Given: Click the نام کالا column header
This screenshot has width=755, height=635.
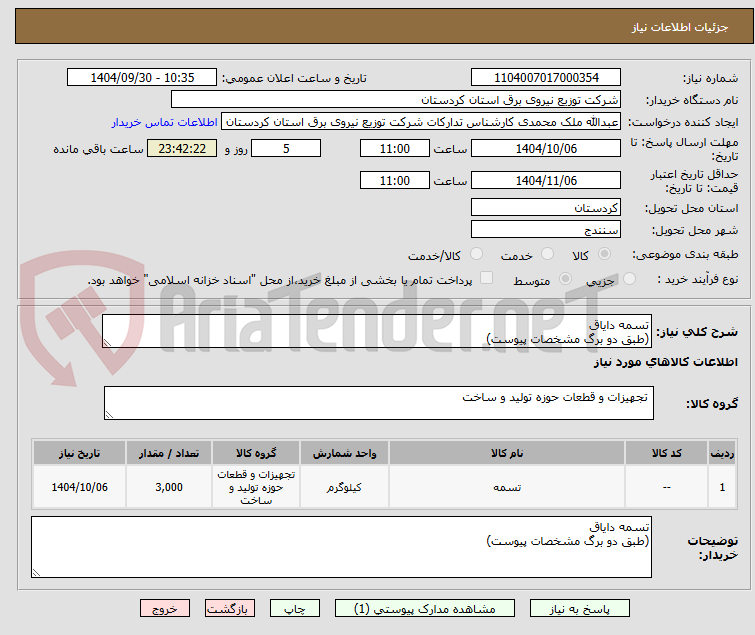Looking at the screenshot, I should coord(507,453).
